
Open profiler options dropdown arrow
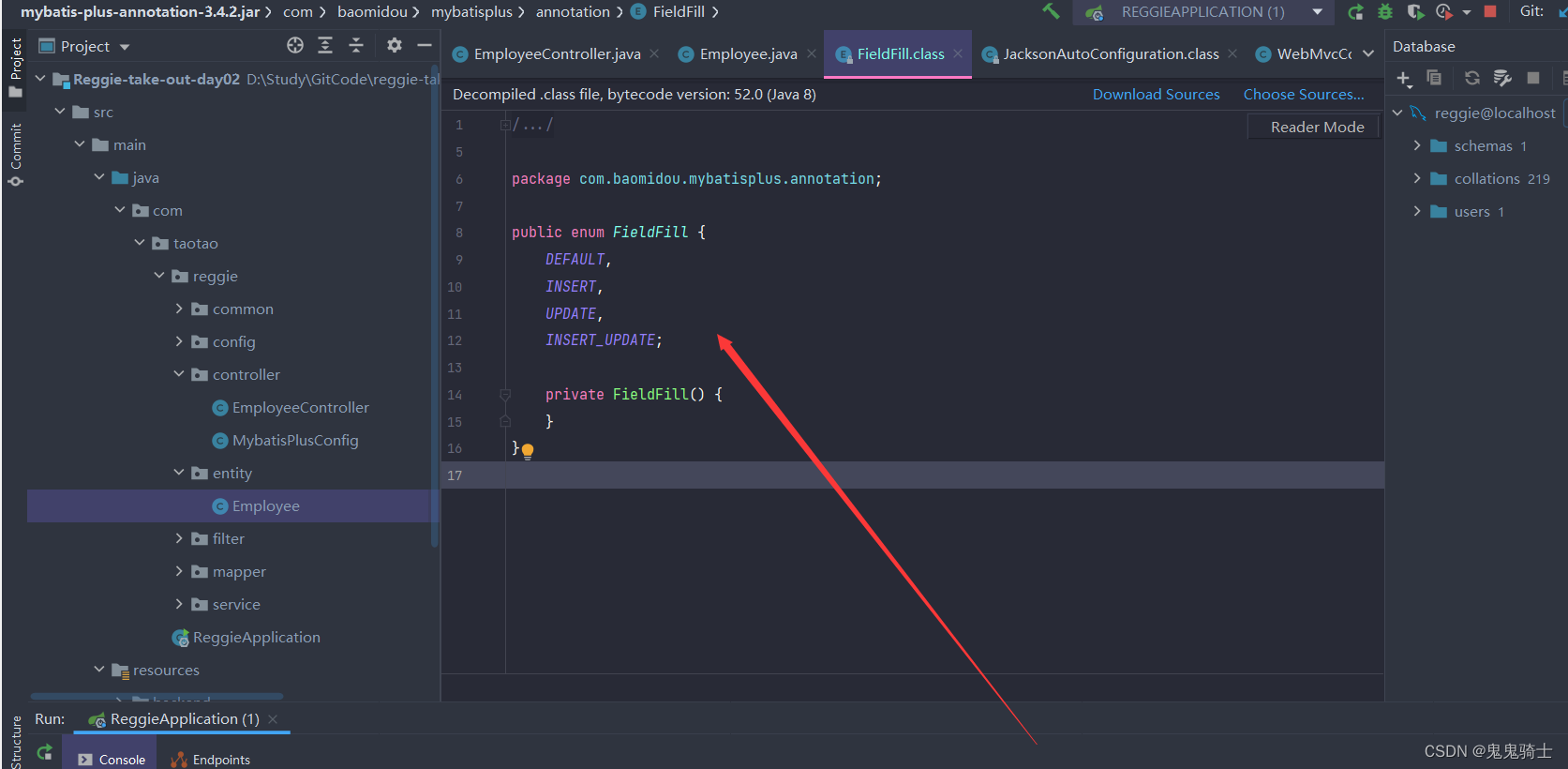click(1467, 12)
